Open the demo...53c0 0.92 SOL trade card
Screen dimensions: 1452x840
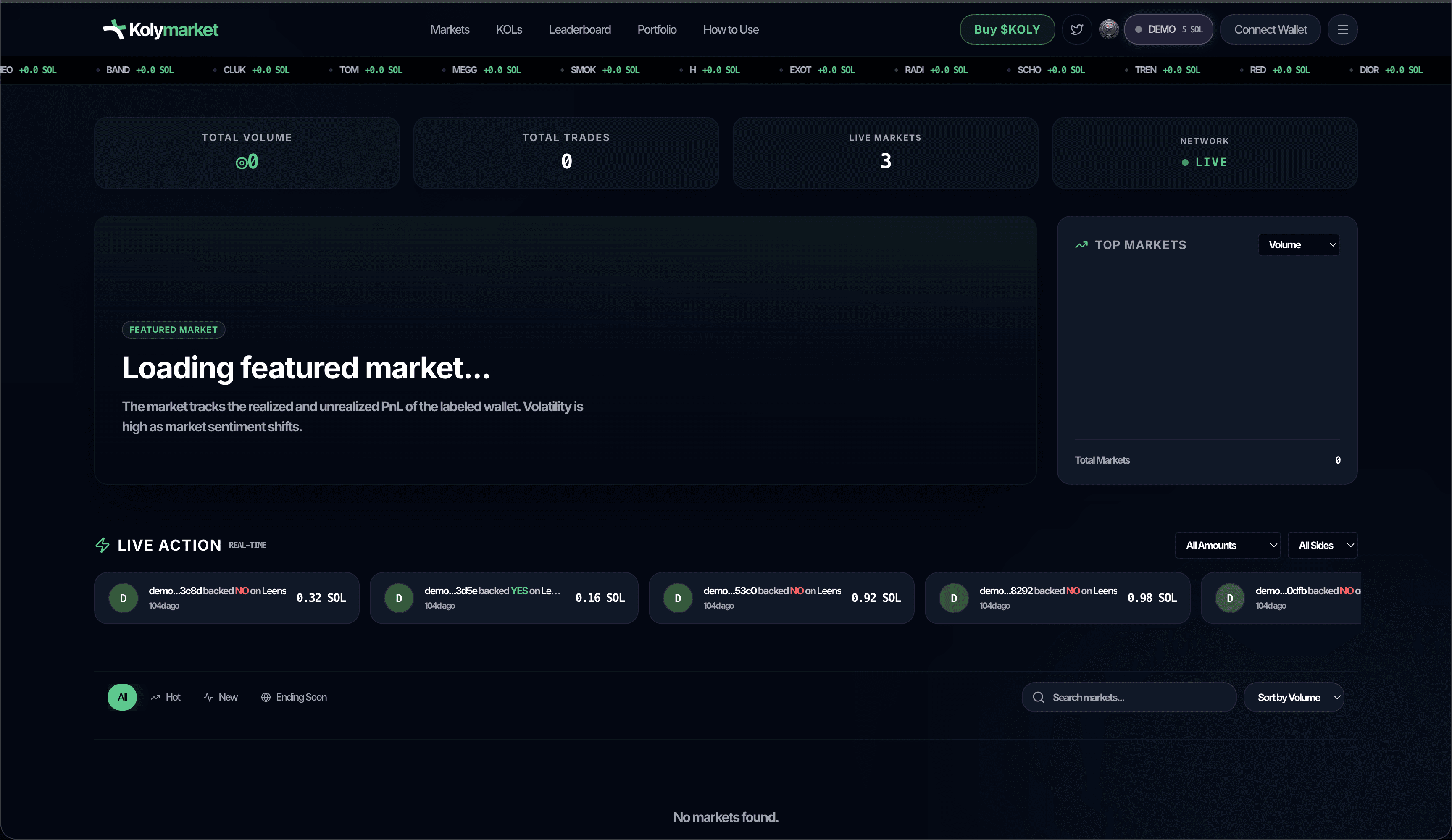pos(781,598)
